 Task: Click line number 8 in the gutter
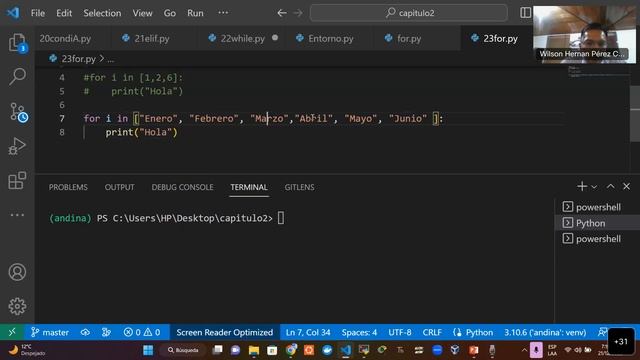click(x=62, y=132)
